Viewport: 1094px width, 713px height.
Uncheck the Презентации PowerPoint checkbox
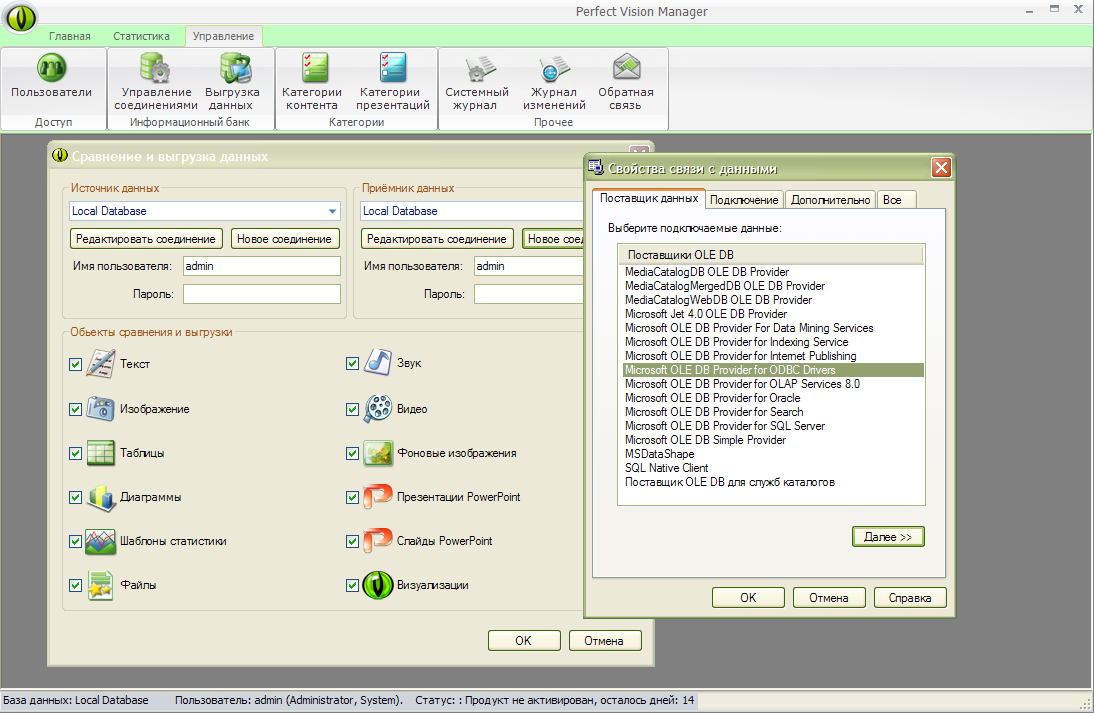click(352, 497)
